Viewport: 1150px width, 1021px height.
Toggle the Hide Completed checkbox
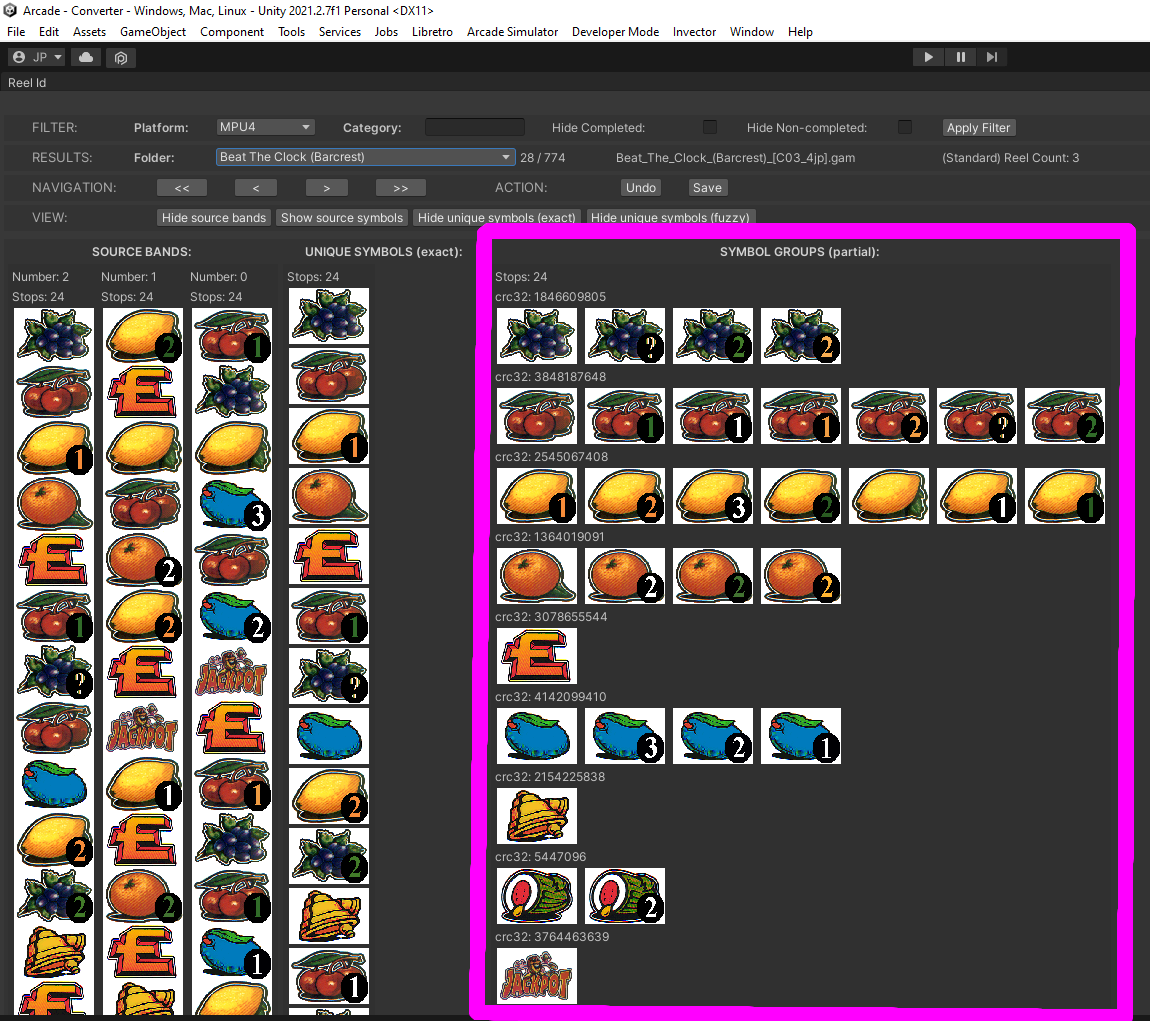click(710, 127)
